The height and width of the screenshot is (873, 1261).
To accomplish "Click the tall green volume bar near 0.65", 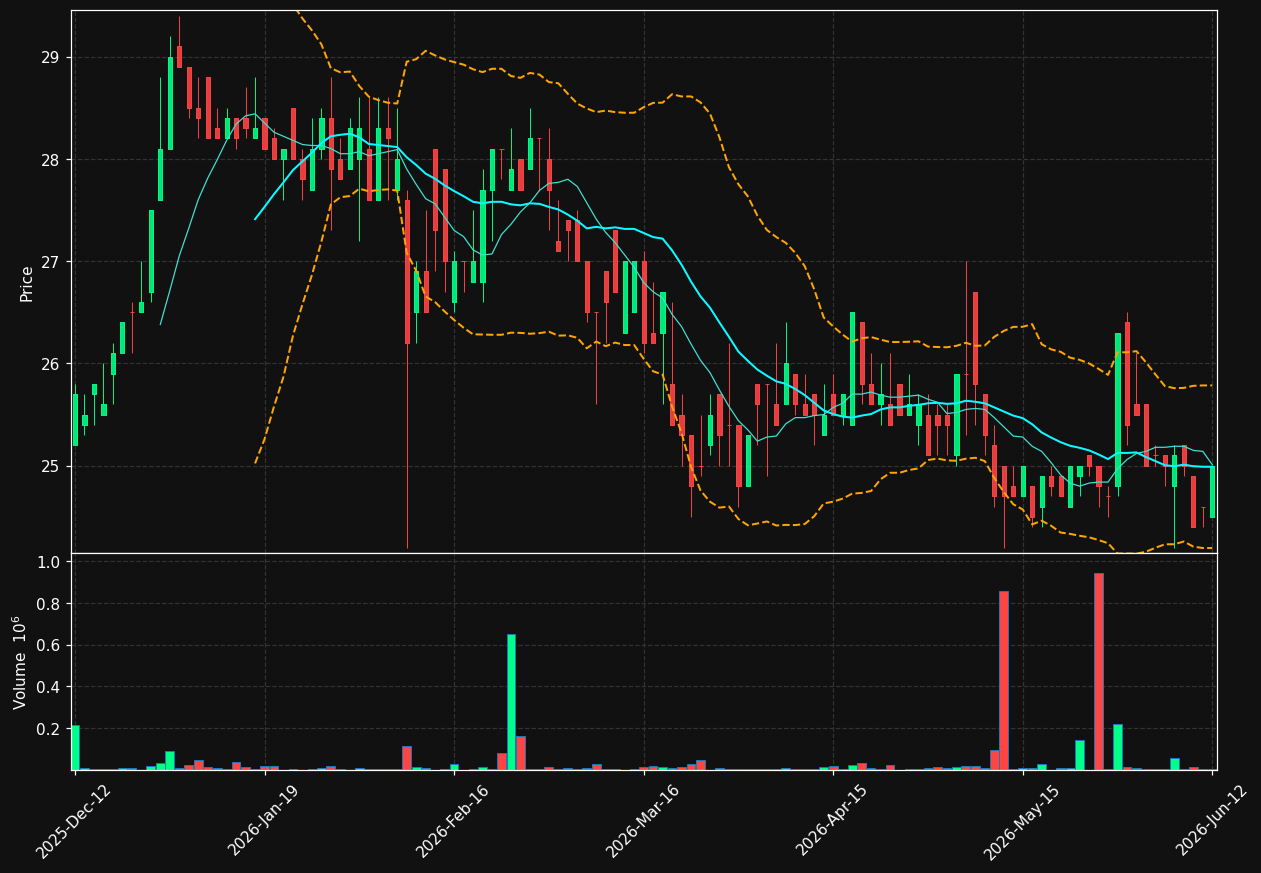I will point(511,702).
